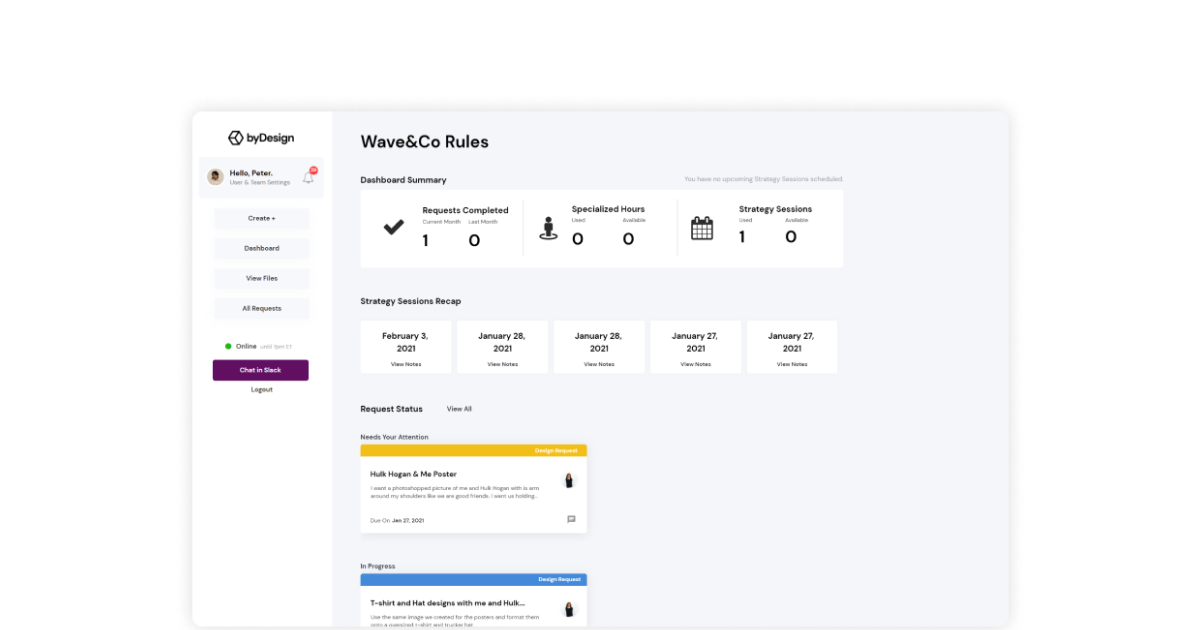The height and width of the screenshot is (630, 1200).
Task: Click Peter's profile avatar
Action: (215, 177)
